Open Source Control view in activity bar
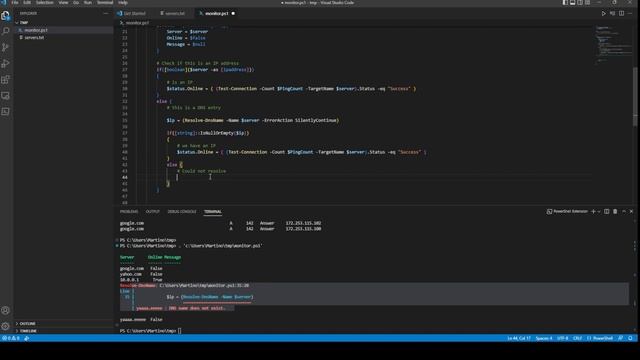 [5, 47]
